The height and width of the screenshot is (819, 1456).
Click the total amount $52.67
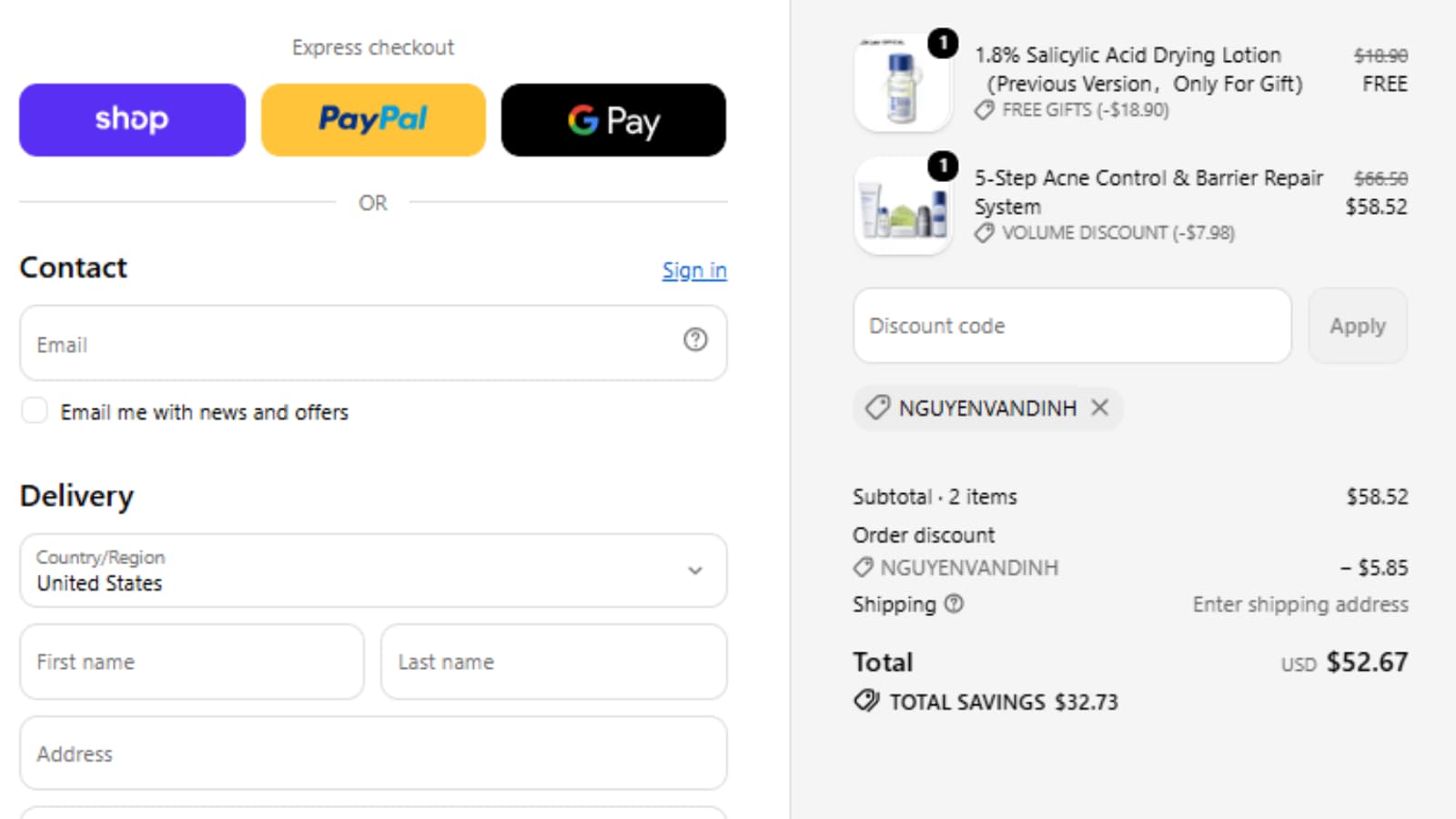(x=1367, y=662)
